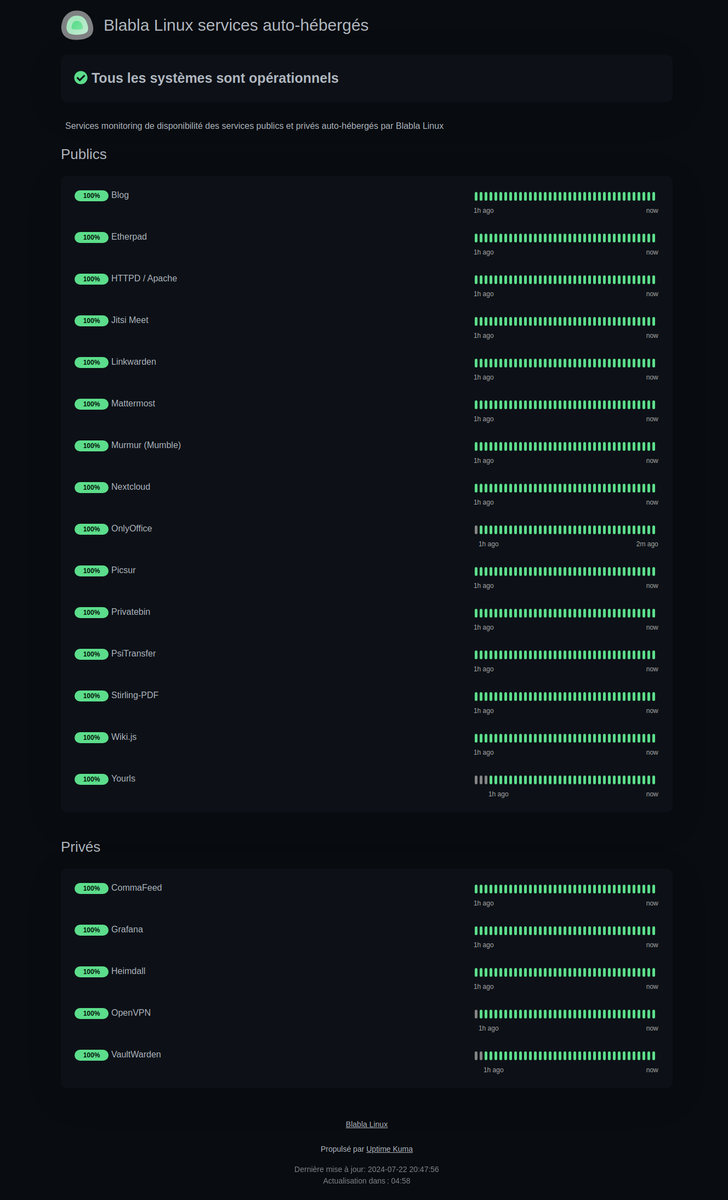728x1200 pixels.
Task: Click the Publics section heading
Action: 84,154
